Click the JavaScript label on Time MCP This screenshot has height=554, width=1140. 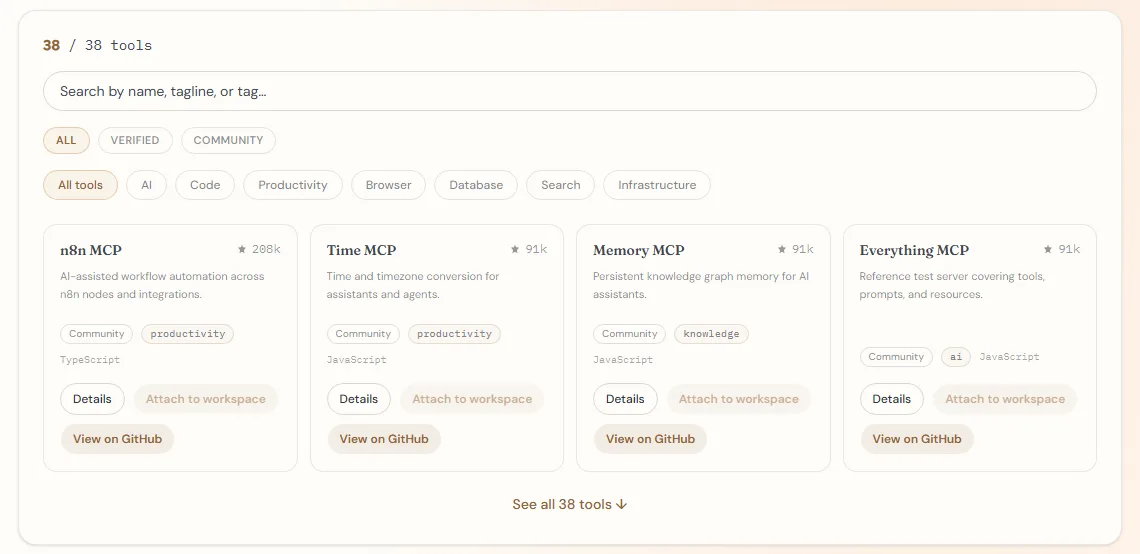coord(357,360)
